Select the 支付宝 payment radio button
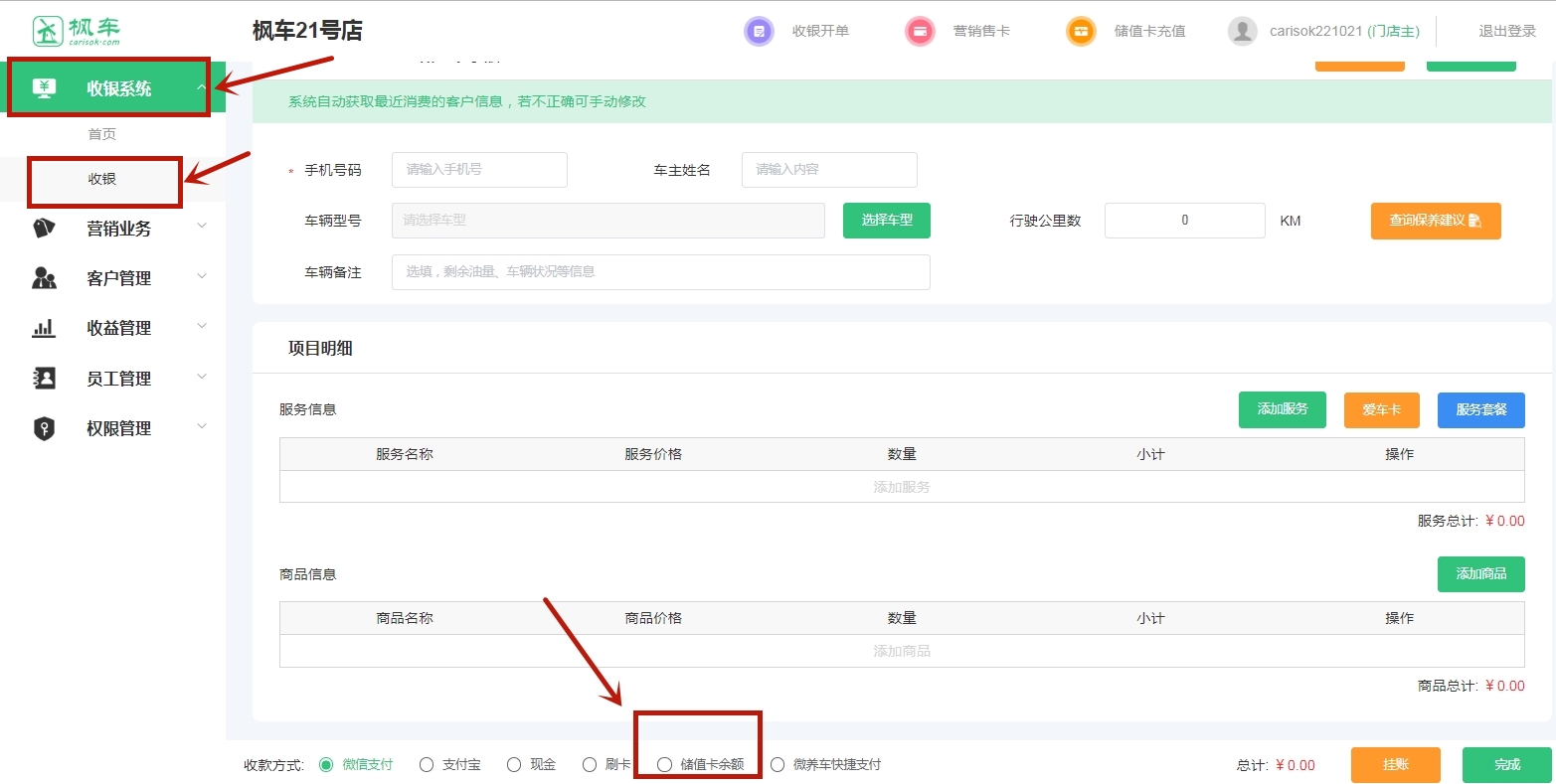Screen dimensions: 1556x784 [427, 765]
